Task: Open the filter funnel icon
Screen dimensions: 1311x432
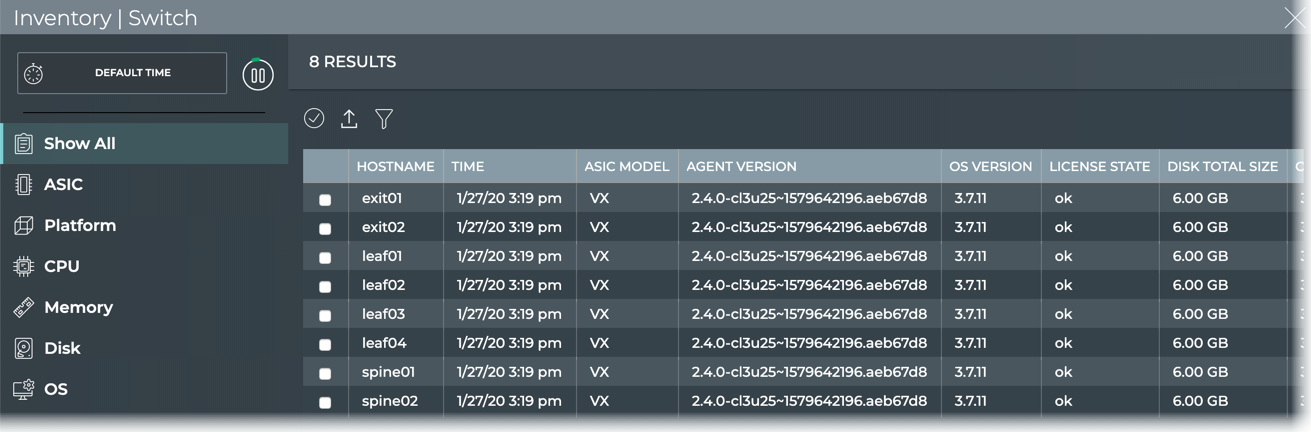Action: 384,118
